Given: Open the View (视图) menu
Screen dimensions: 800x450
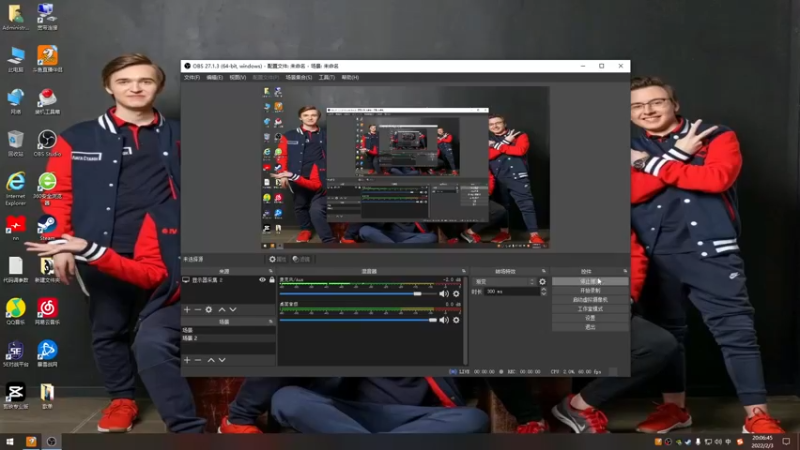Looking at the screenshot, I should click(x=237, y=78).
